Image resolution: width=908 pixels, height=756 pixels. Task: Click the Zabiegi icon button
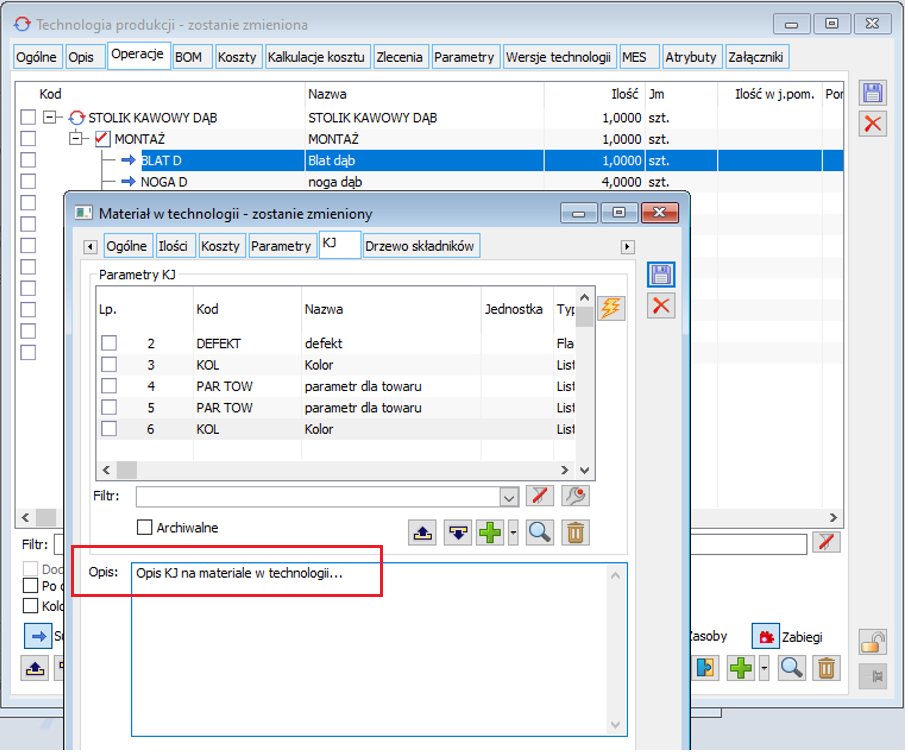pyautogui.click(x=767, y=636)
